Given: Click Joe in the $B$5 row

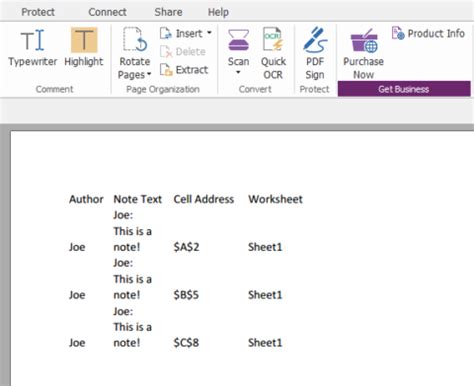Looking at the screenshot, I should click(x=77, y=295).
